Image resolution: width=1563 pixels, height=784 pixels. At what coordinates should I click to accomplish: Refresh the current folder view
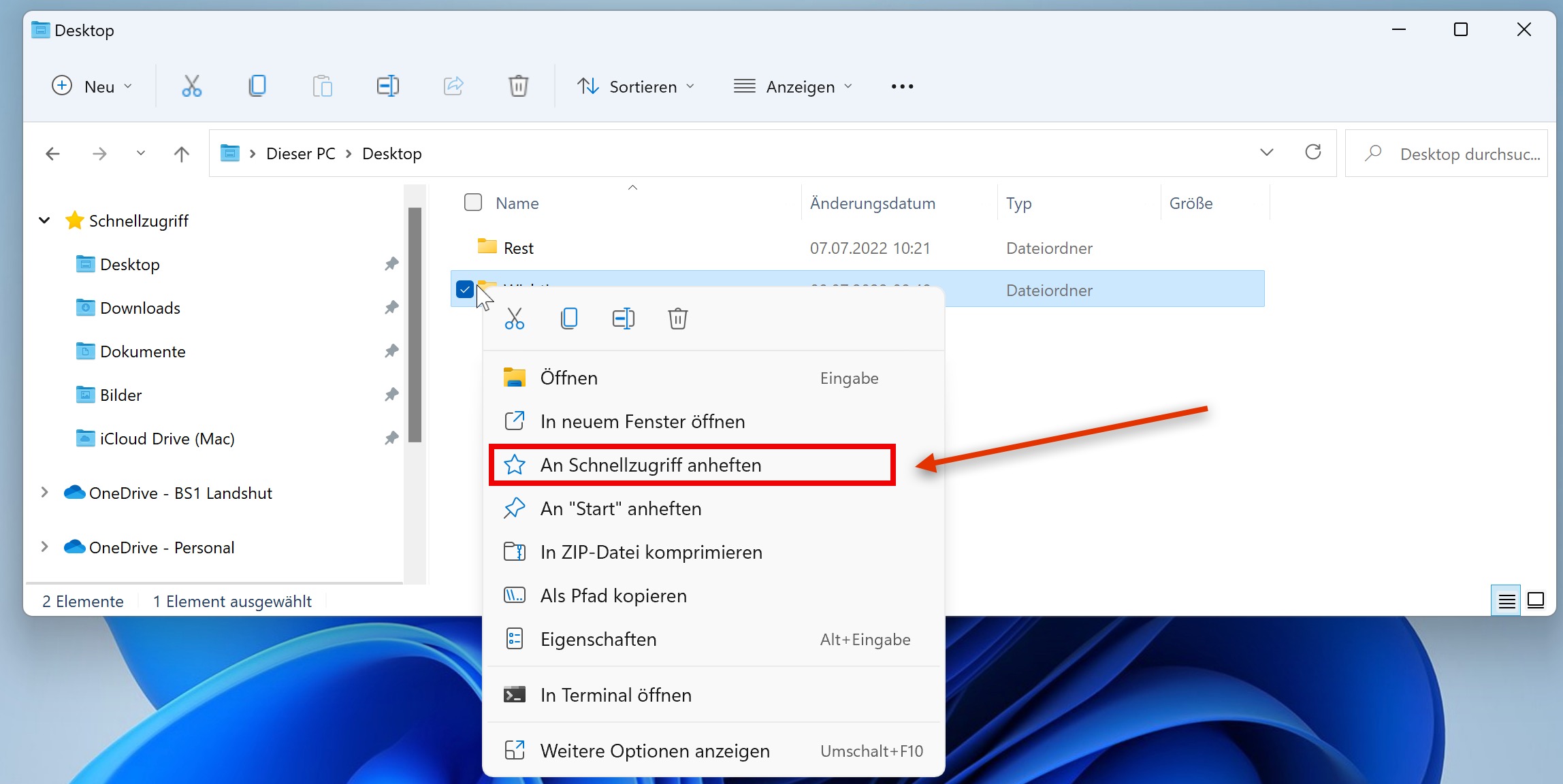click(x=1313, y=152)
